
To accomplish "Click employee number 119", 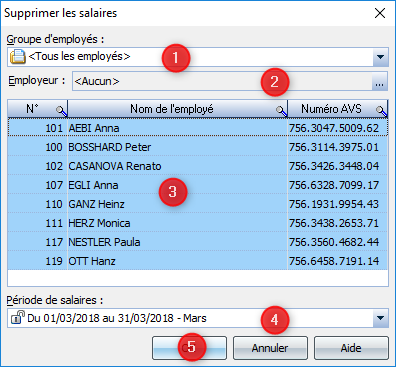I will pos(54,261).
